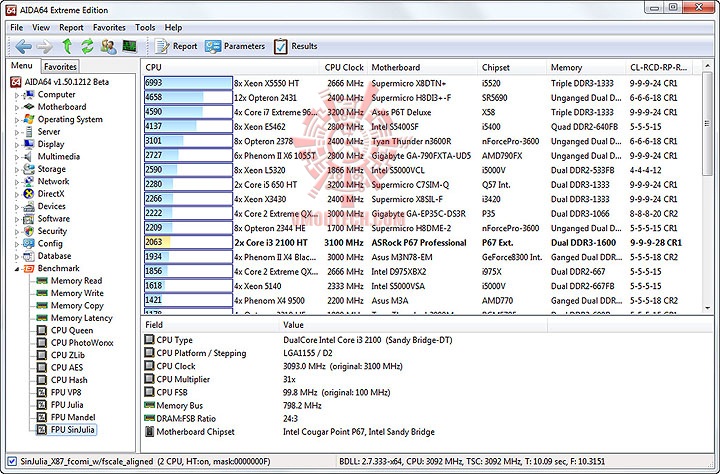The image size is (720, 474).
Task: Open benchmark Parameters
Action: pos(235,46)
